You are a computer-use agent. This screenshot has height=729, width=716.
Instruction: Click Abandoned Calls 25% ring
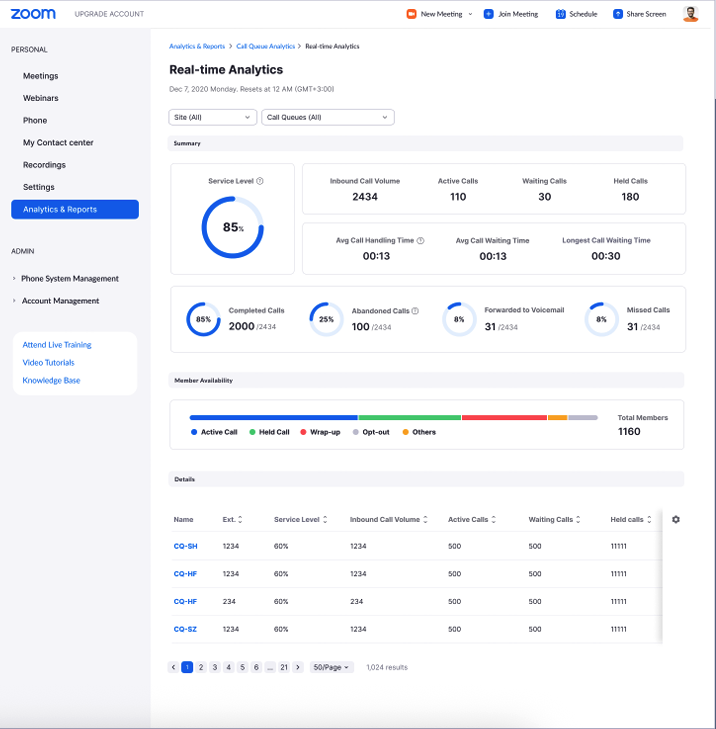click(326, 319)
